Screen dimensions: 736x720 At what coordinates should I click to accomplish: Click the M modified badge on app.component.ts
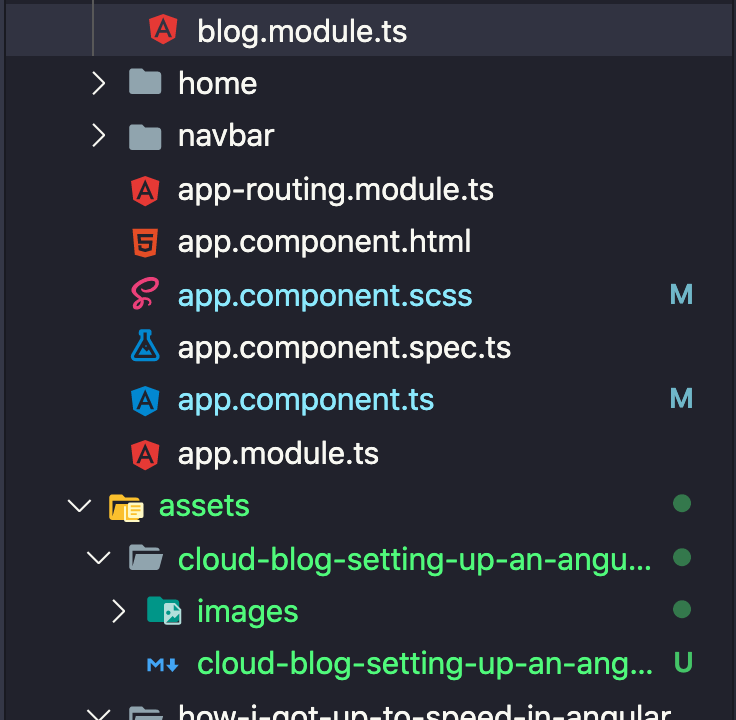click(681, 399)
